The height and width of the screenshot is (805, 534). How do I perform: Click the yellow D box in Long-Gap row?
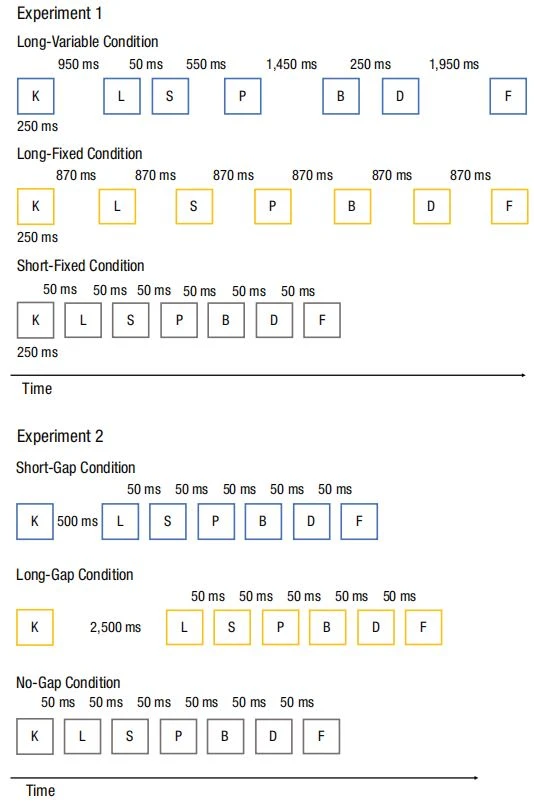coord(376,627)
